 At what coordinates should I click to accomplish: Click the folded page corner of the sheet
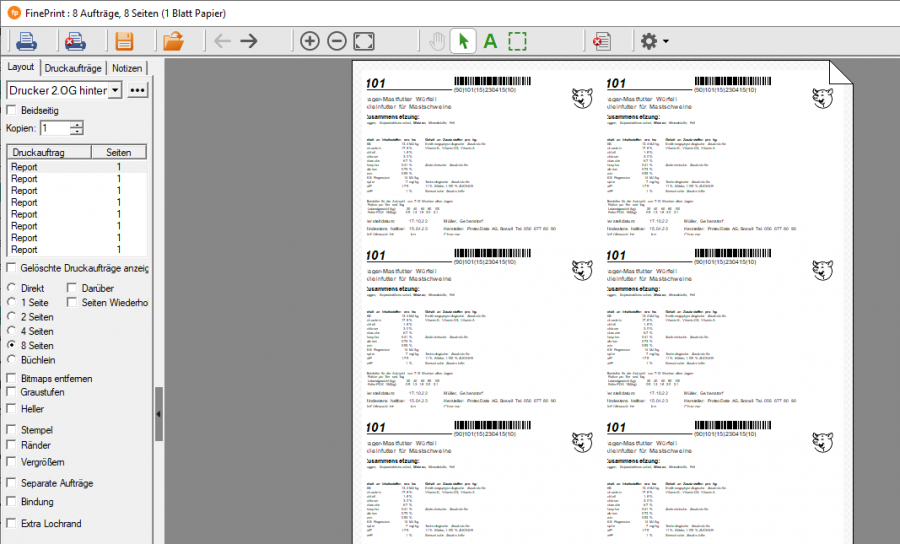click(841, 73)
